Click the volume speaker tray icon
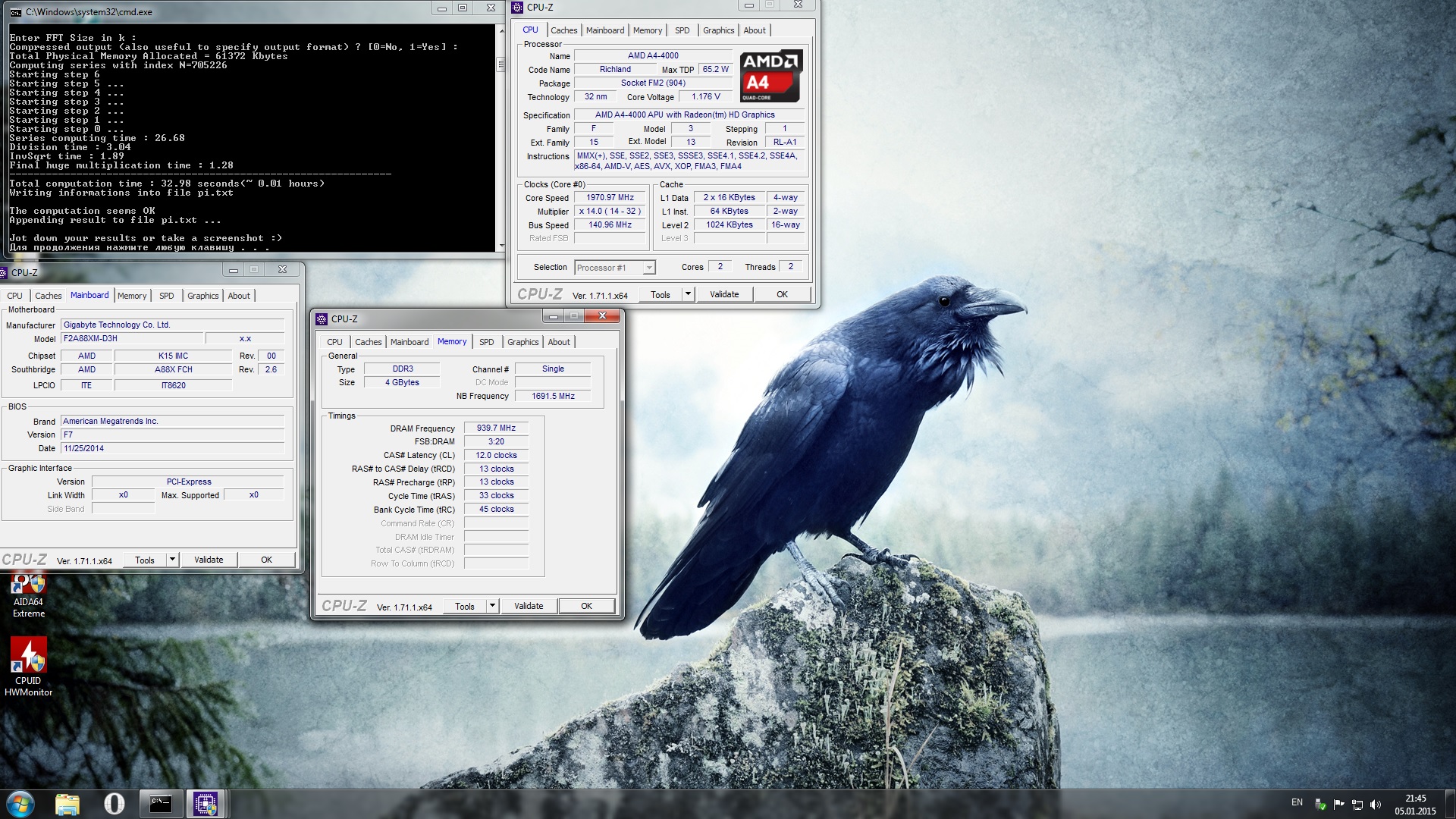Screen dimensions: 1456x819 click(x=1376, y=805)
